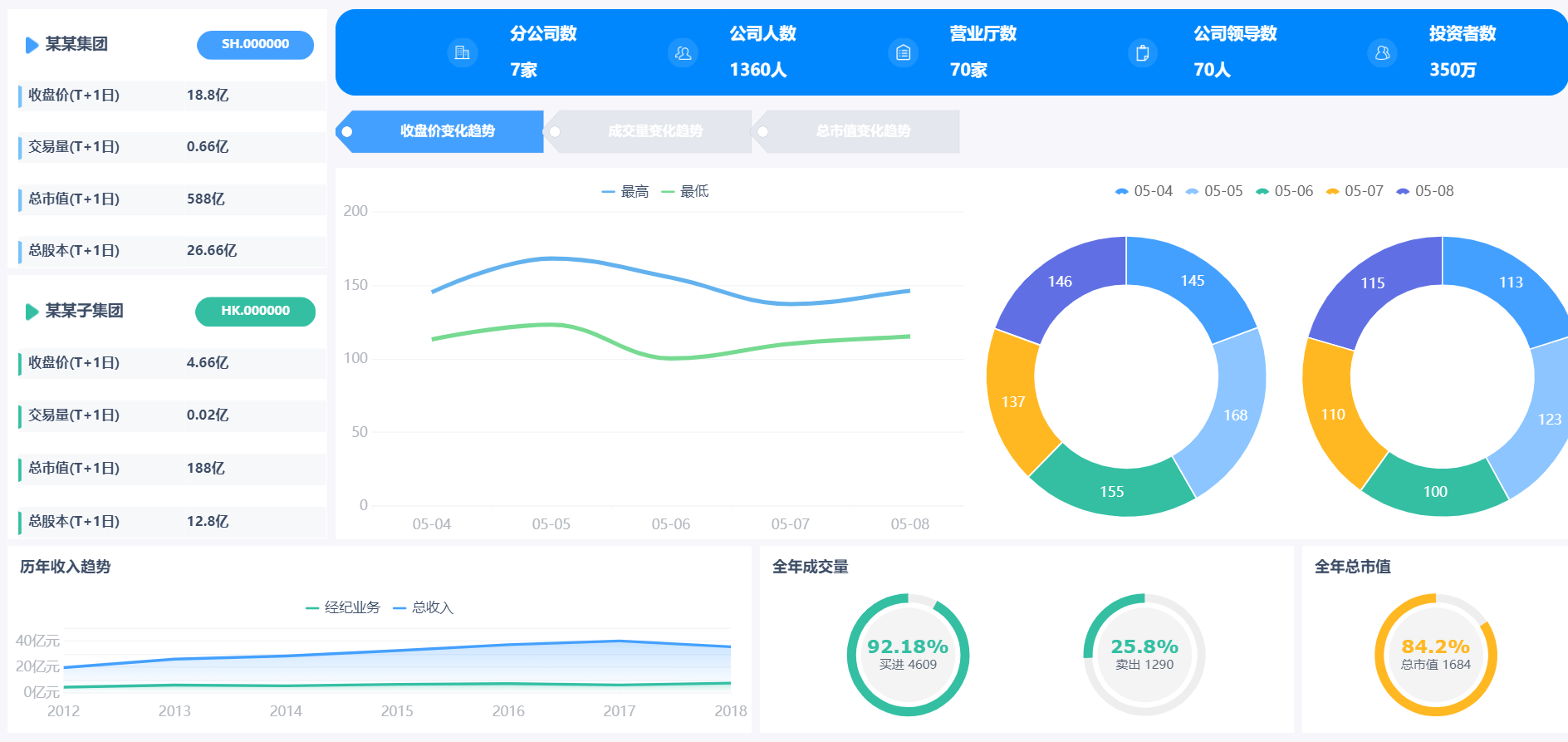Screen dimensions: 1568x742
Task: Click the 全年总市值 panel title
Action: 1353,567
